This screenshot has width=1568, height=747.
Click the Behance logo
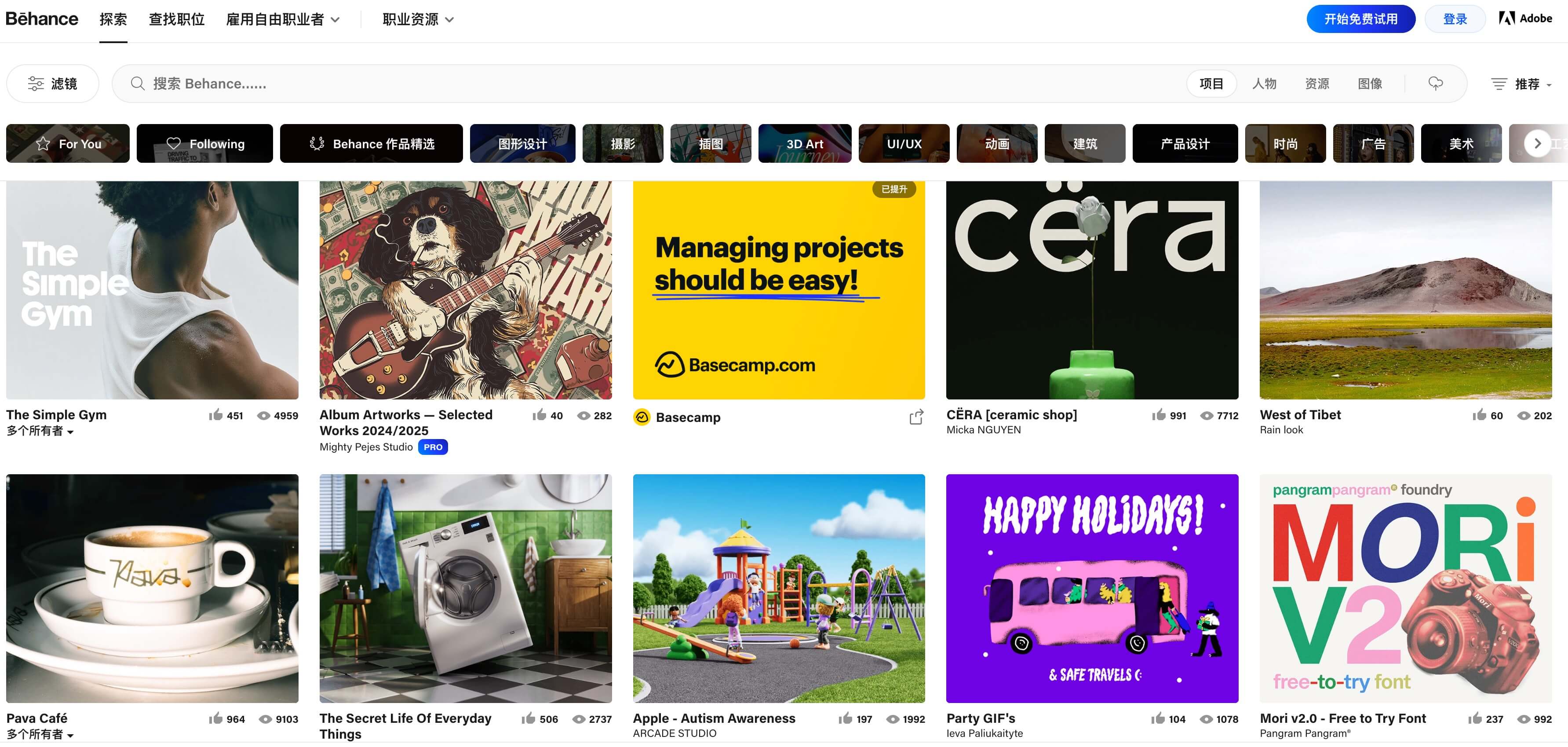41,19
